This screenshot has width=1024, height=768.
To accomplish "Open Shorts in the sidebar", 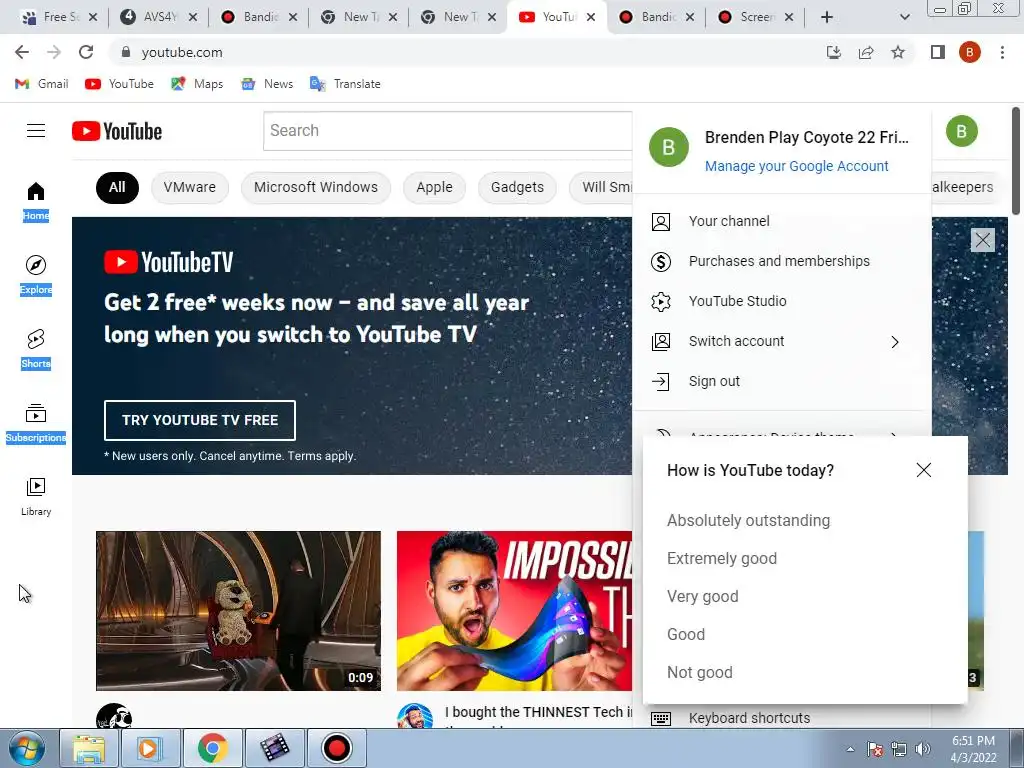I will (36, 349).
